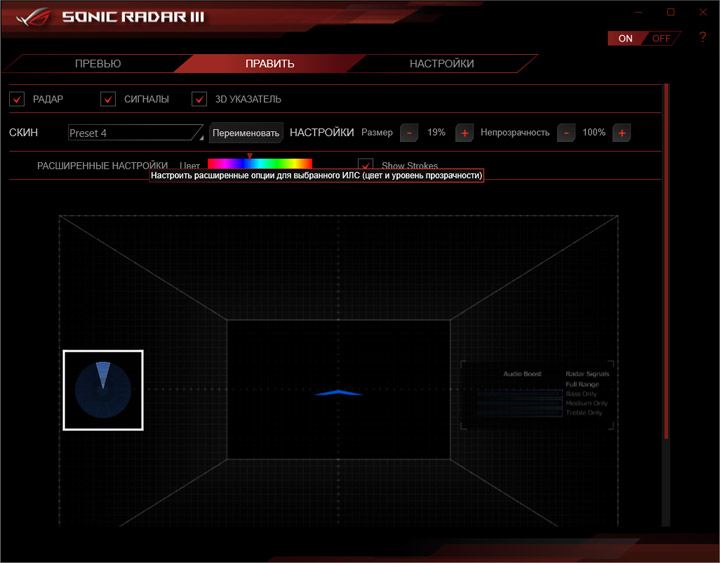This screenshot has height=563, width=720.
Task: Switch Sonic Radar to OFF
Action: click(x=661, y=39)
